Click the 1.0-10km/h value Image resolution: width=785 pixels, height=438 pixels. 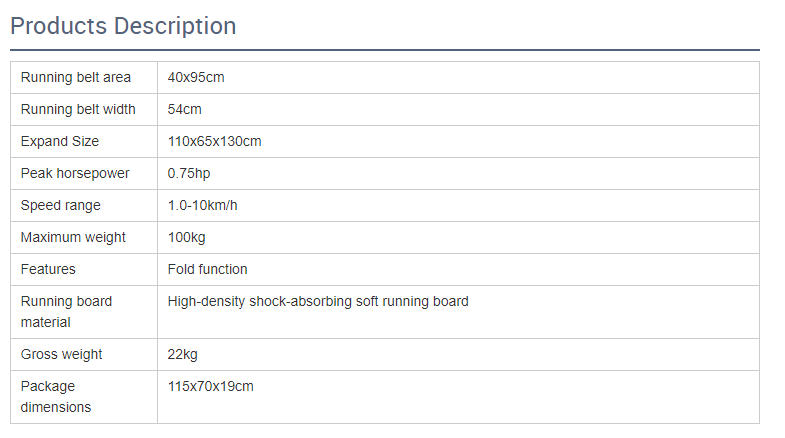pos(202,206)
